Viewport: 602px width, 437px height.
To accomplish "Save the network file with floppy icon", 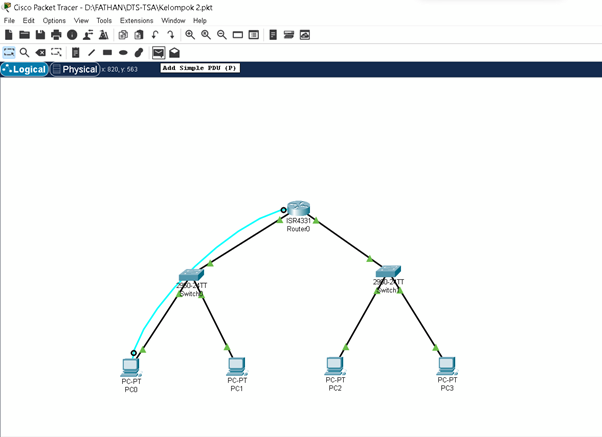I will click(40, 35).
